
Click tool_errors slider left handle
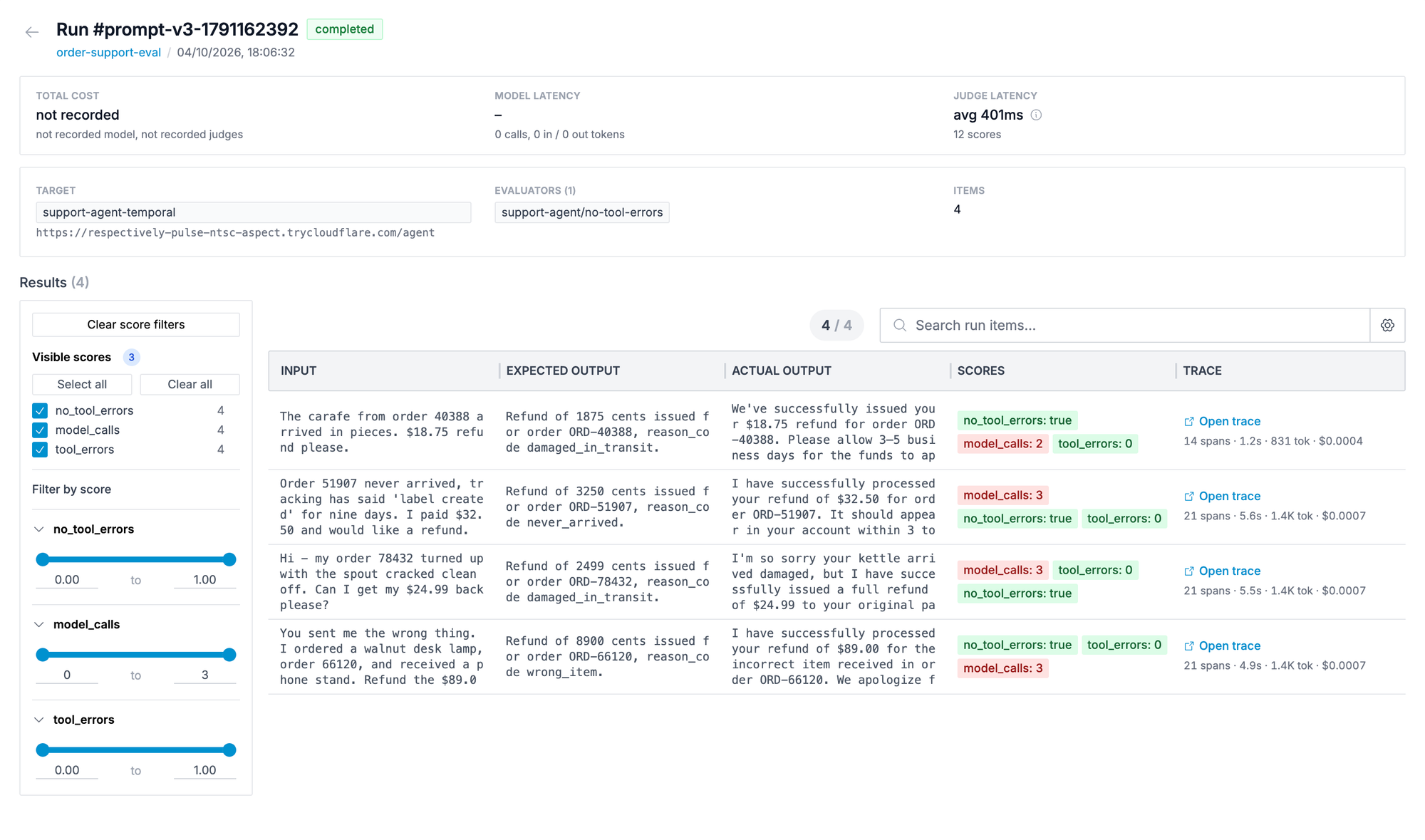43,750
